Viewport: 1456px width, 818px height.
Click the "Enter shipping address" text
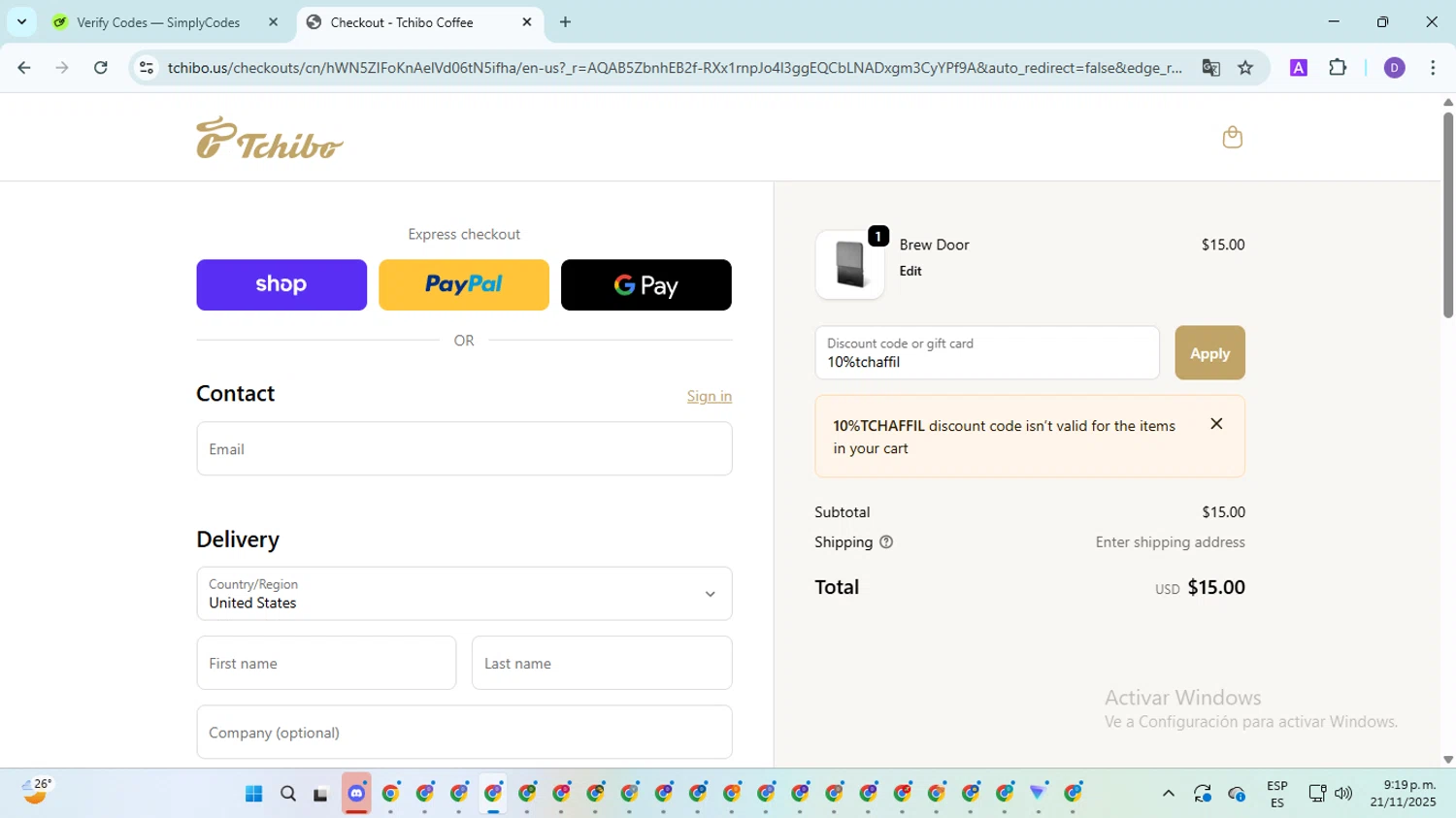point(1170,542)
